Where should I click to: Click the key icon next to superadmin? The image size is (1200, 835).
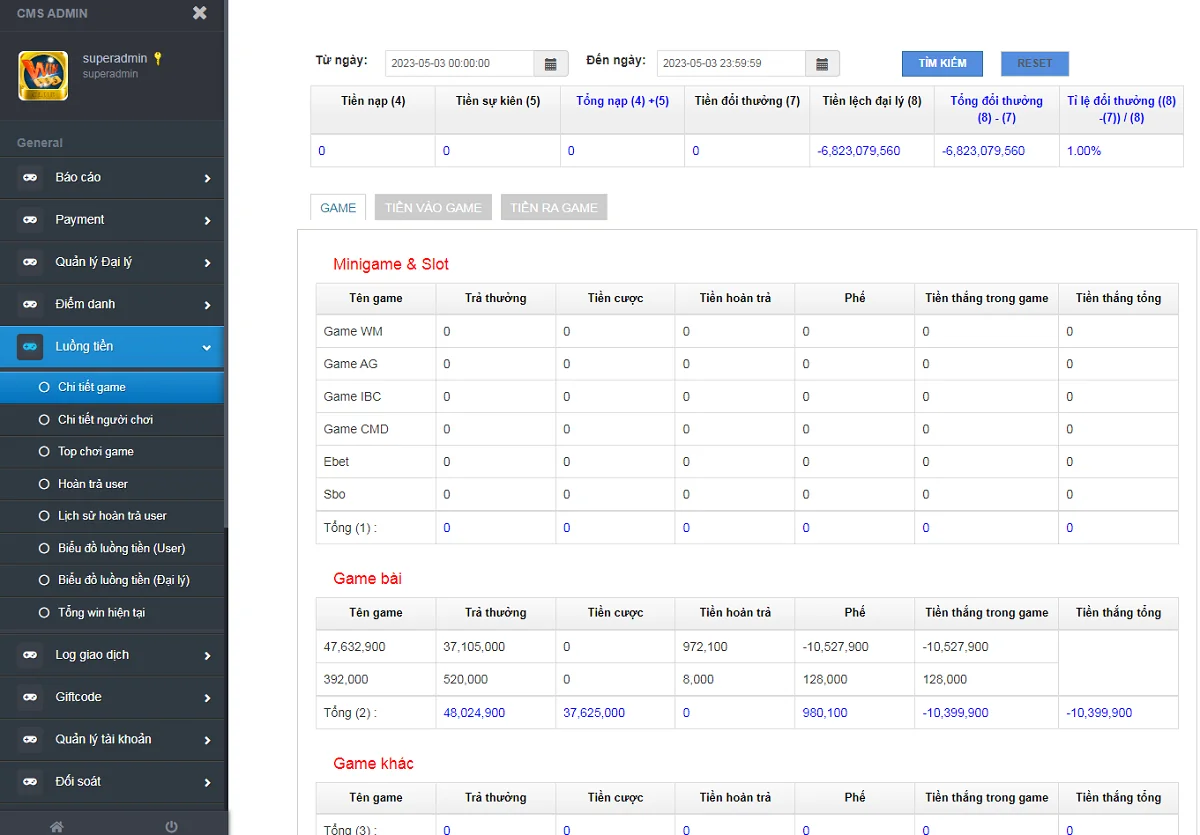click(157, 59)
